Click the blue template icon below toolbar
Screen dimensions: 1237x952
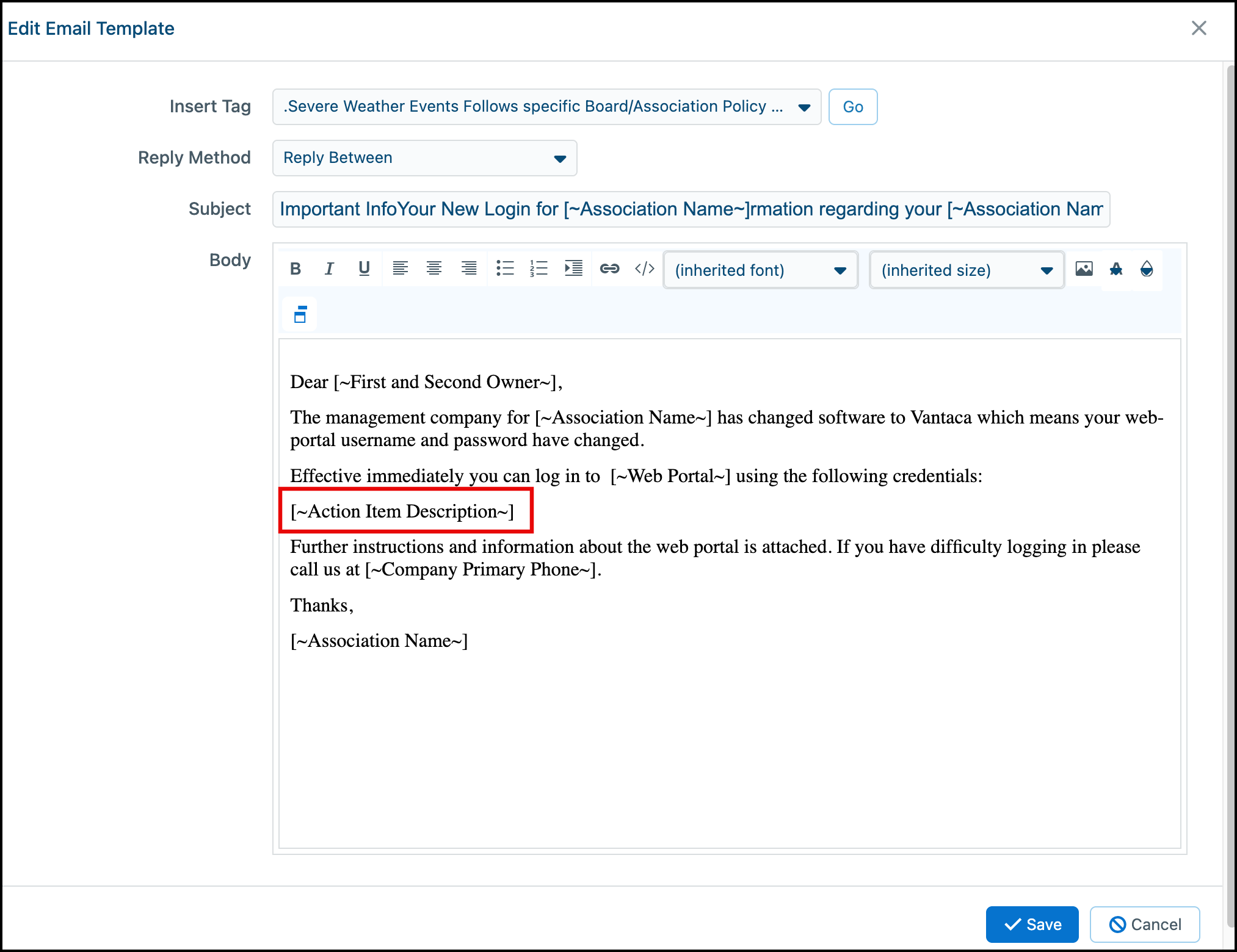(x=300, y=314)
